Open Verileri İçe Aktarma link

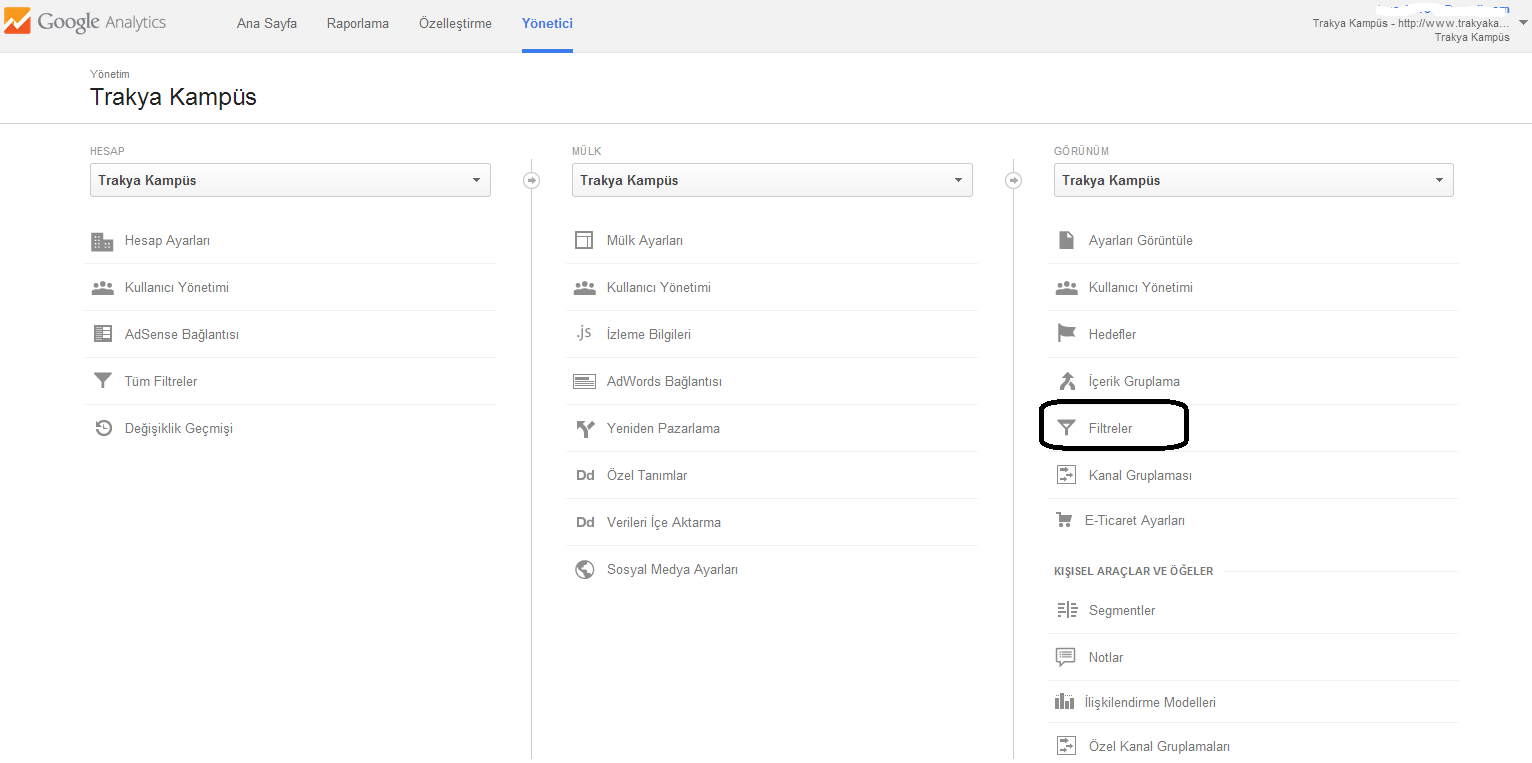[664, 523]
